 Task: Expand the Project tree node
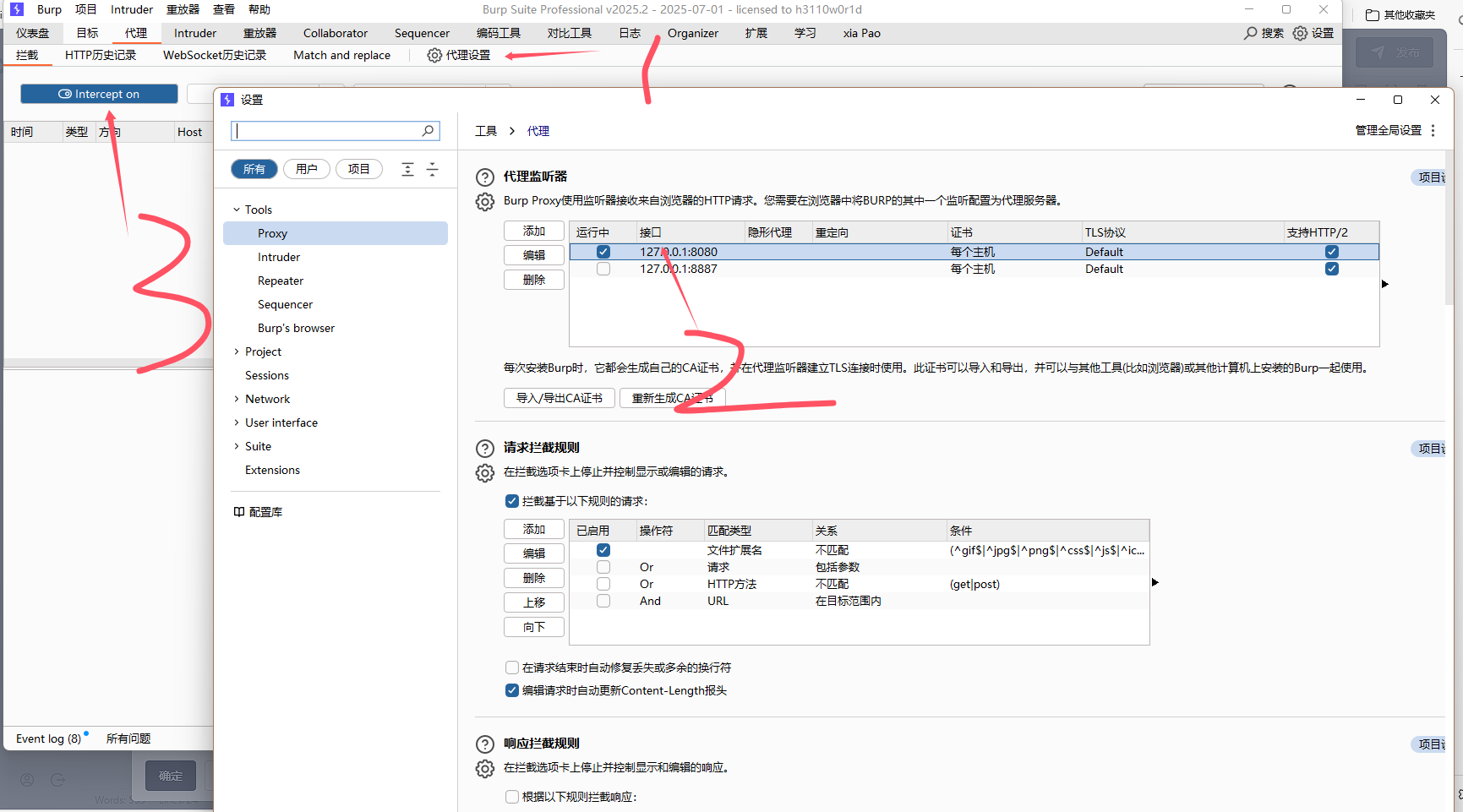coord(237,352)
